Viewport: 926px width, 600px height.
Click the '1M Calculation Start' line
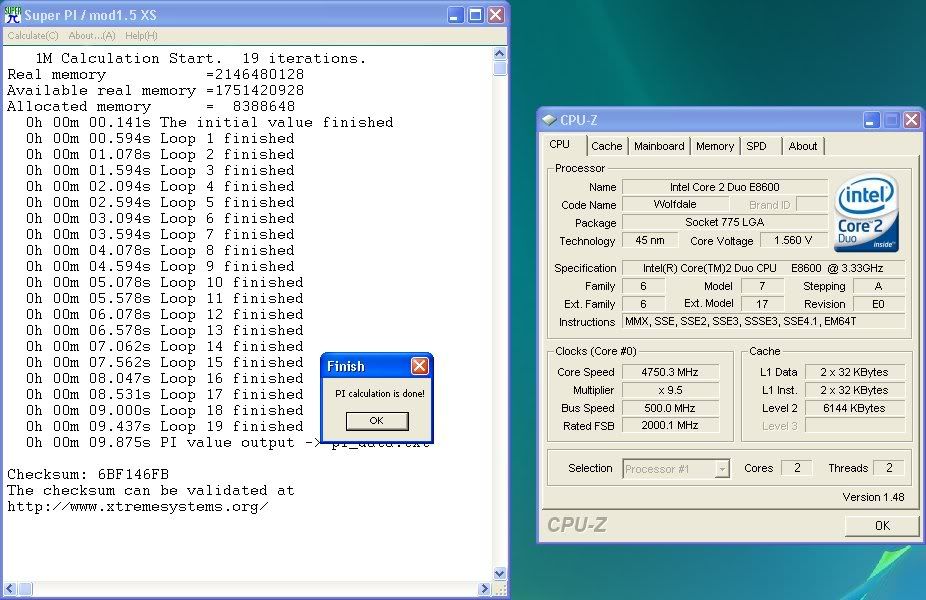pos(201,58)
